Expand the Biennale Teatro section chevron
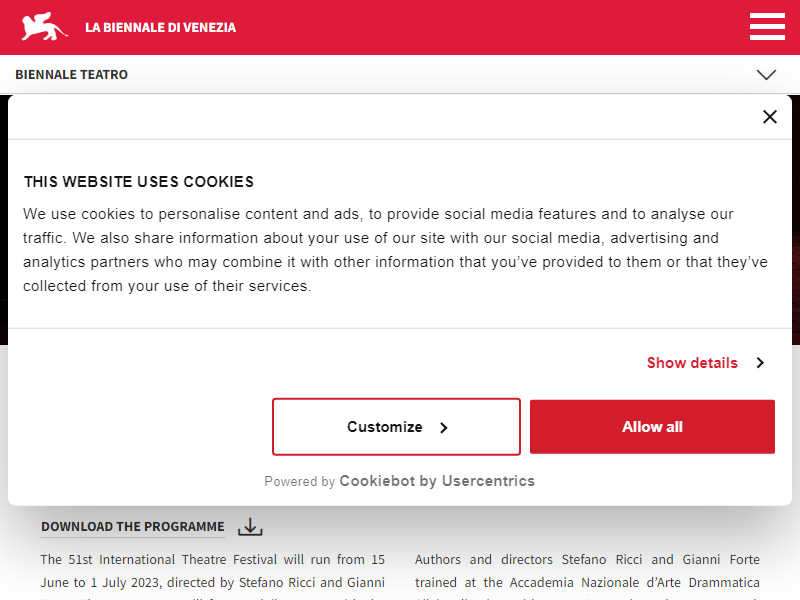This screenshot has width=800, height=600. [x=766, y=74]
